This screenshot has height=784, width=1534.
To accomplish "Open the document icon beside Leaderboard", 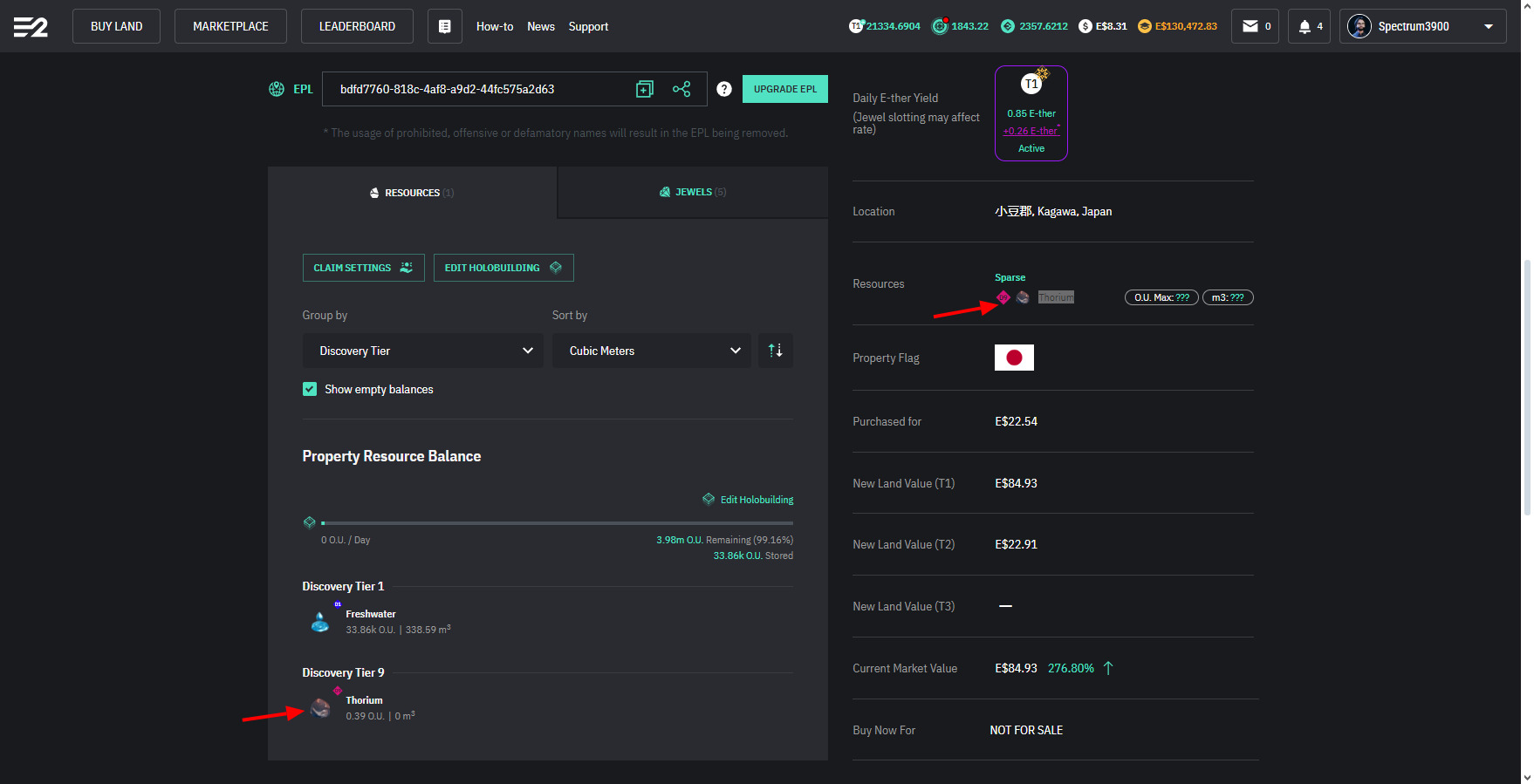I will tap(444, 26).
